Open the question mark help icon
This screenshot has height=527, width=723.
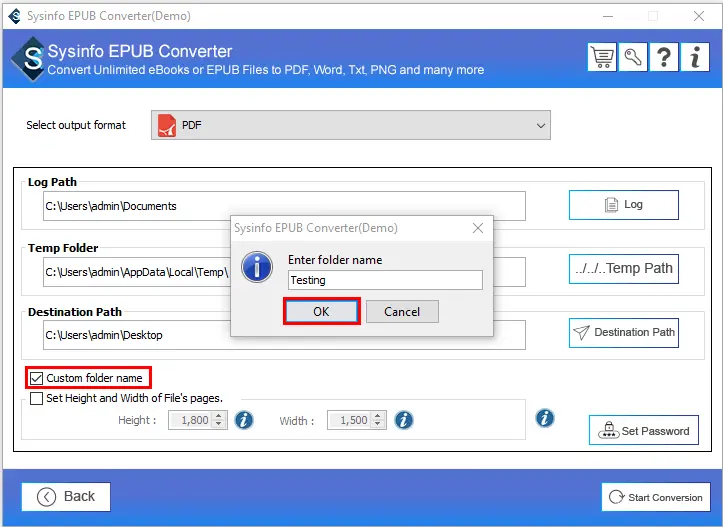(664, 57)
